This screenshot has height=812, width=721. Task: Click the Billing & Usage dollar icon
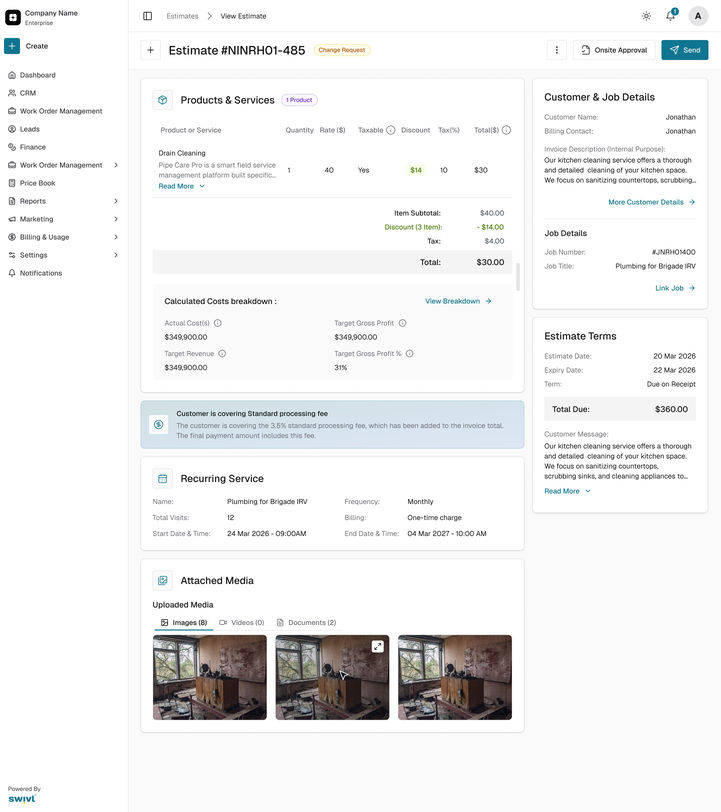tap(12, 237)
